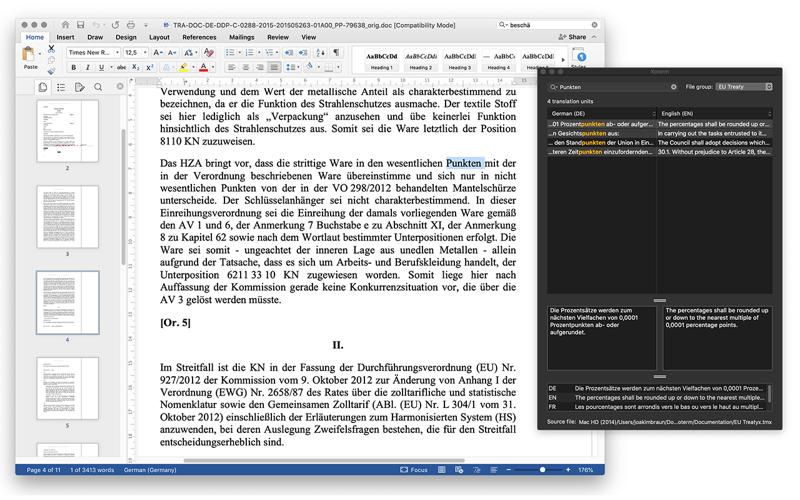Increase font size with the larger A

(x=158, y=53)
